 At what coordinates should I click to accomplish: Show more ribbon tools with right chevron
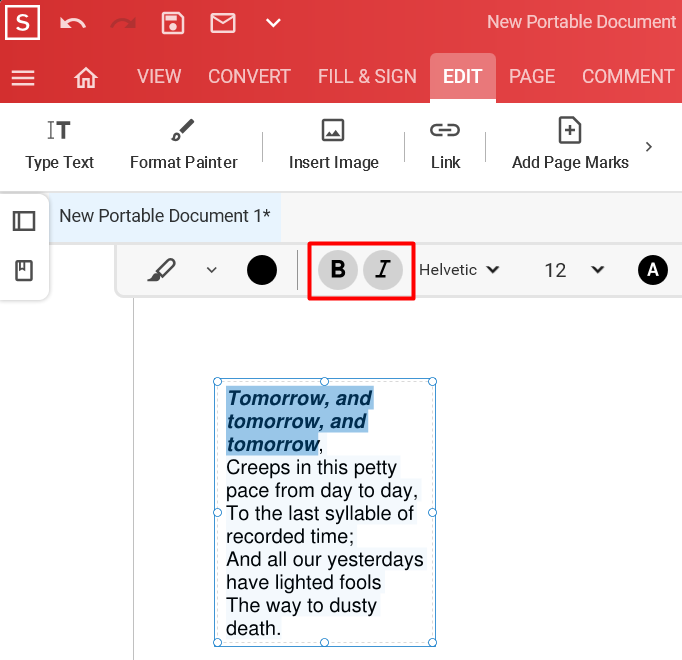pos(649,147)
